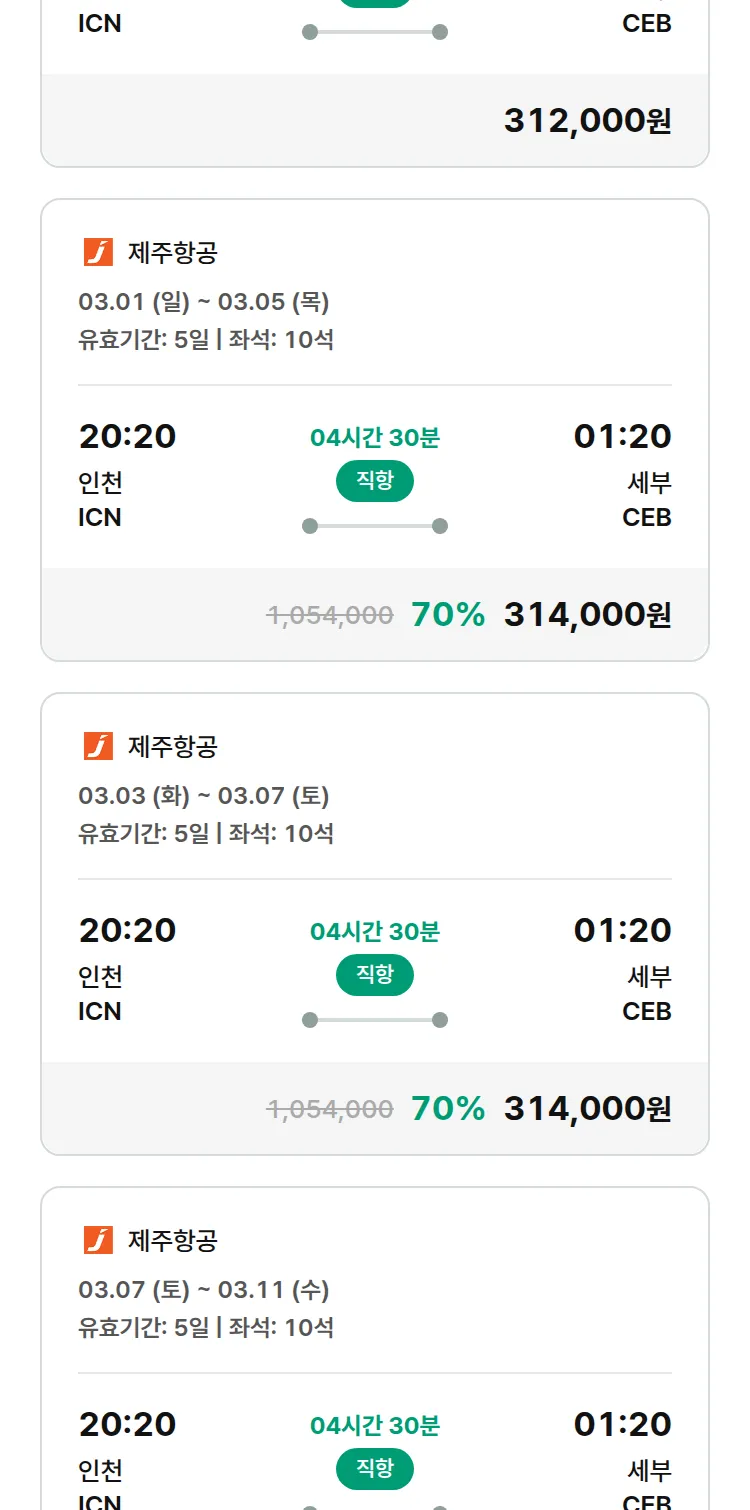Screen dimensions: 750x1510
Task: Click the route line on the 03.01 flight
Action: 375,526
